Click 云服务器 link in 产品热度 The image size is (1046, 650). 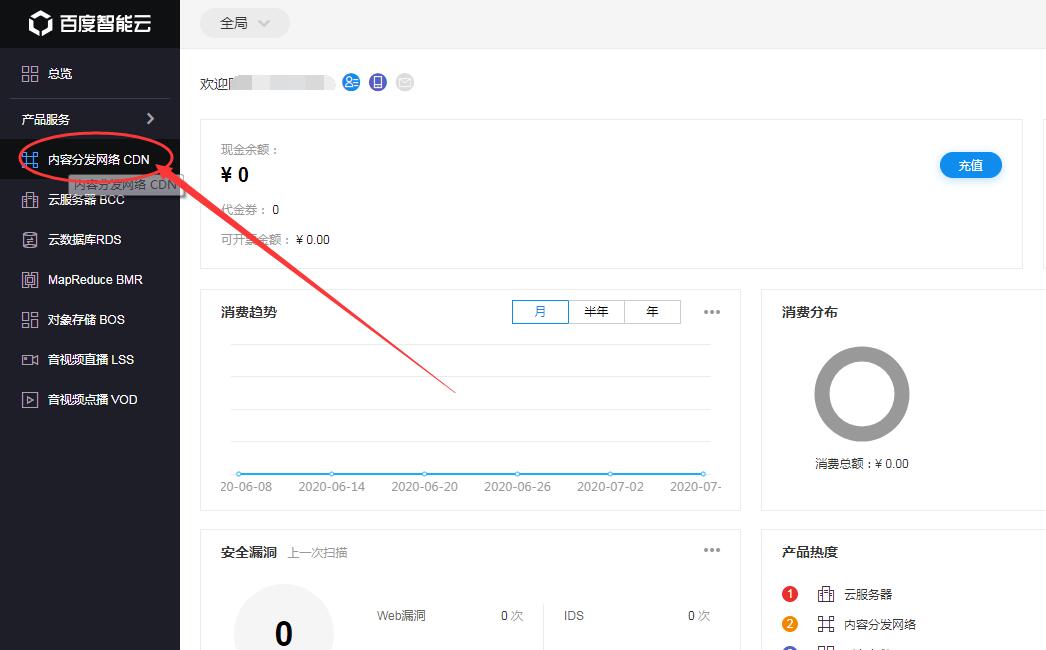(x=868, y=594)
